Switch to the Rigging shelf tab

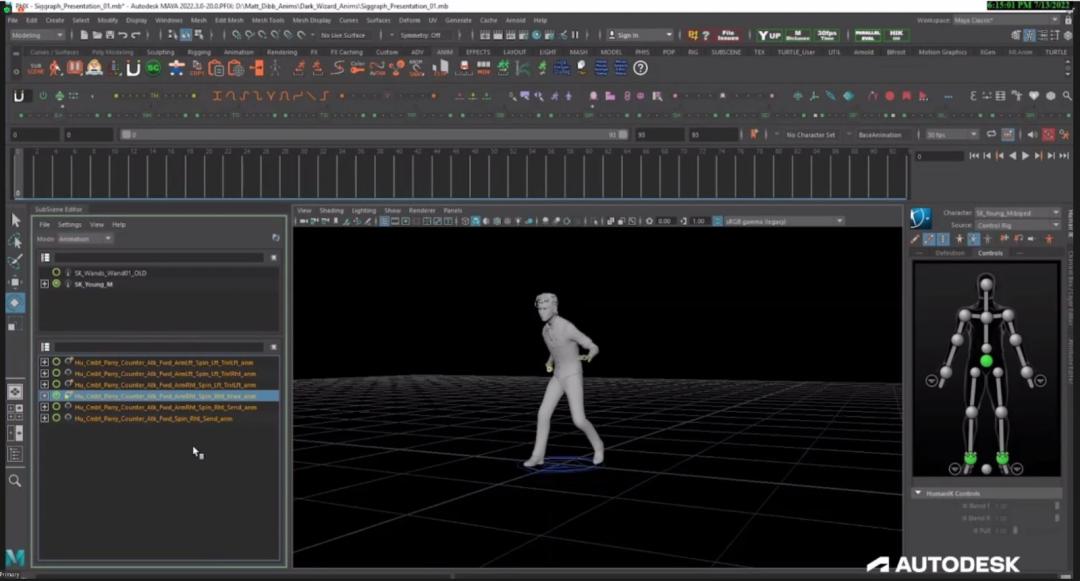[x=198, y=52]
